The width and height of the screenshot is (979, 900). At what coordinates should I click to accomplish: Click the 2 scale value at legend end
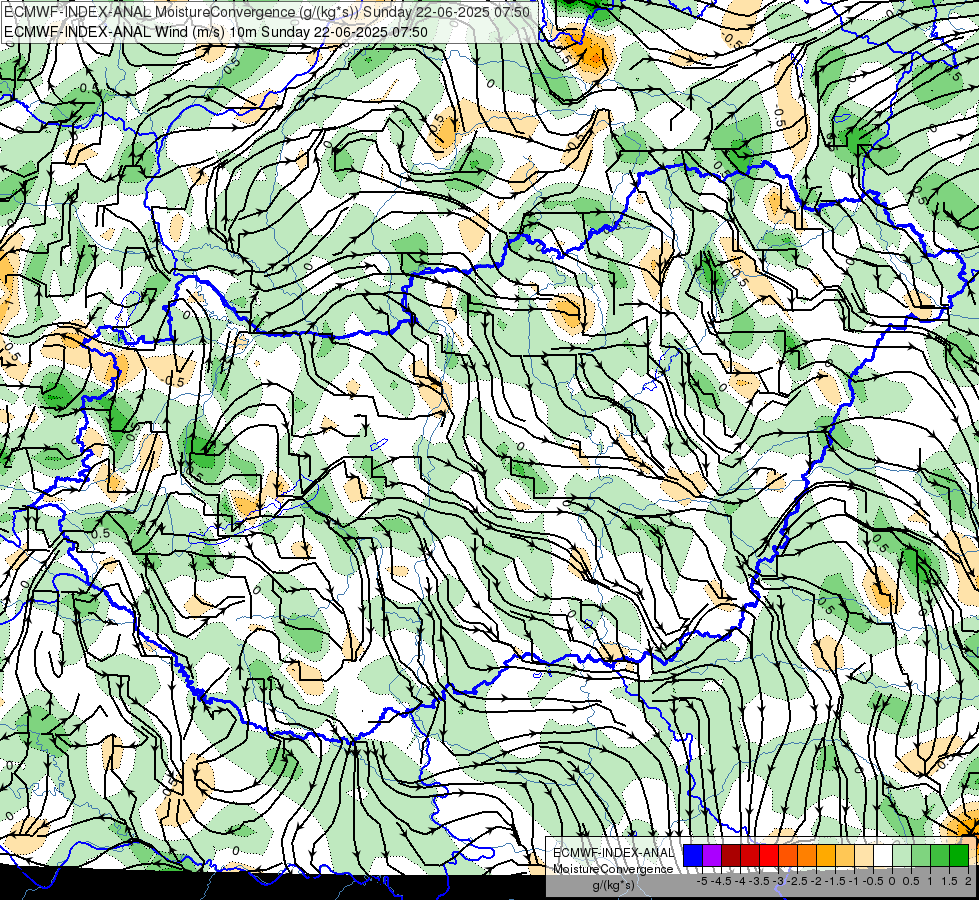pos(968,881)
